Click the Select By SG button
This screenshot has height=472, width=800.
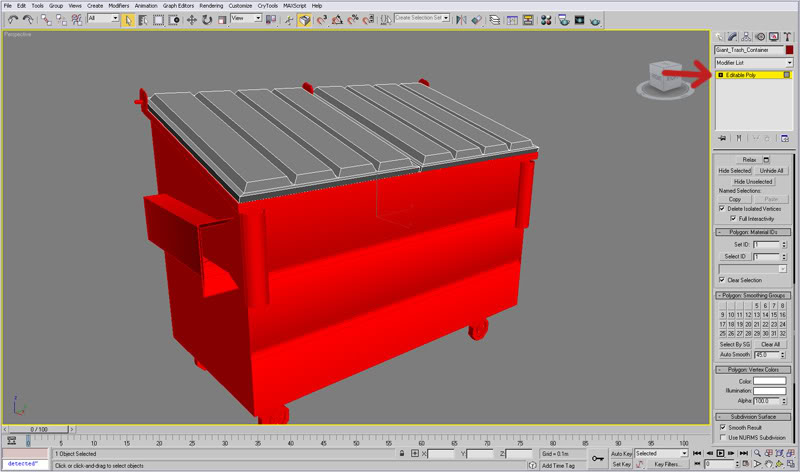click(734, 344)
